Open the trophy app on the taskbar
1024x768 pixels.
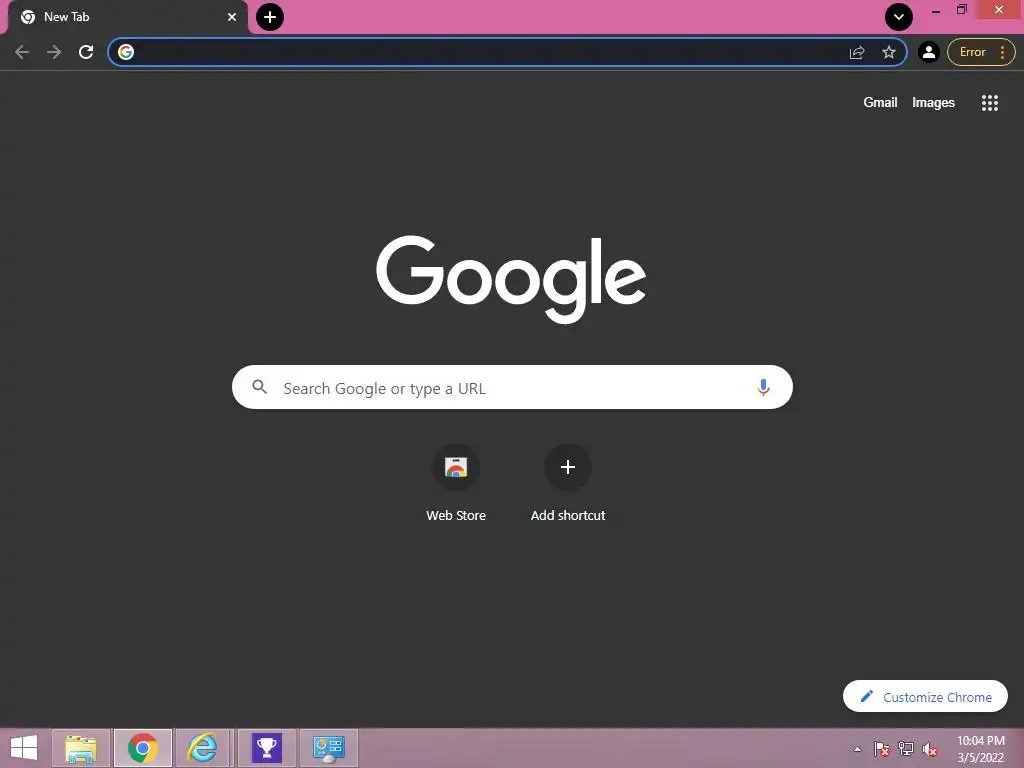pos(266,748)
